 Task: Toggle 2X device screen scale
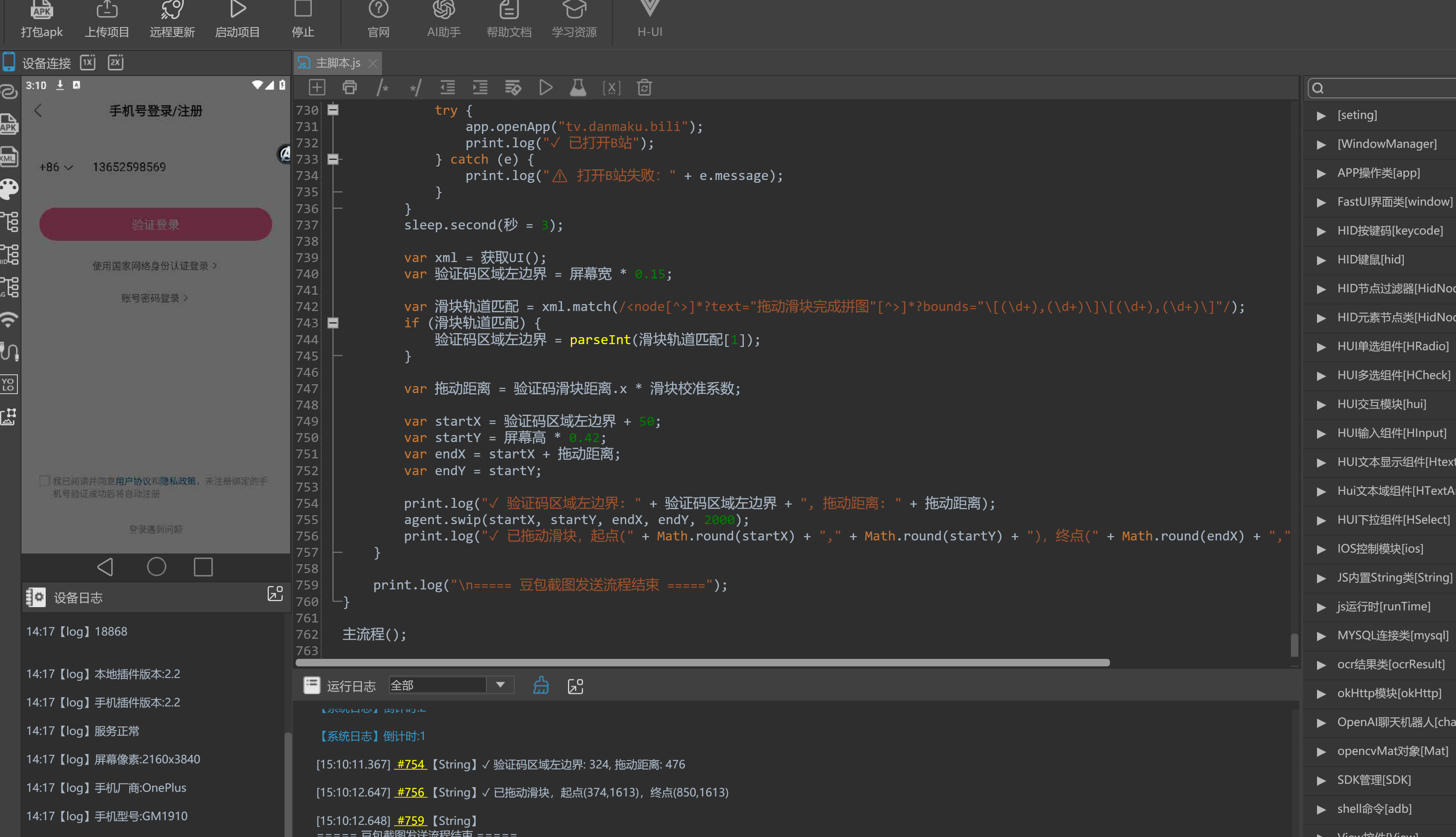point(116,62)
